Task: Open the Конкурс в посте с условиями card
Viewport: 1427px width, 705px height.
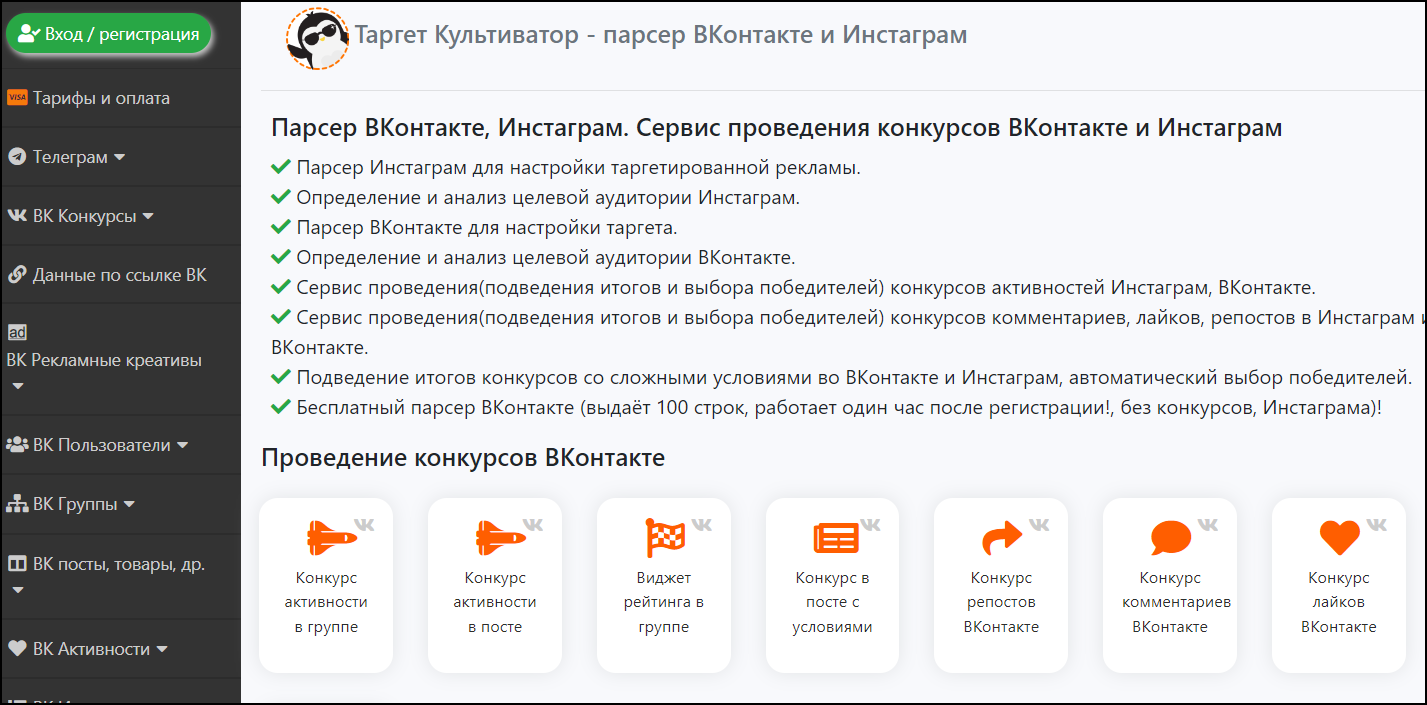Action: (x=832, y=585)
